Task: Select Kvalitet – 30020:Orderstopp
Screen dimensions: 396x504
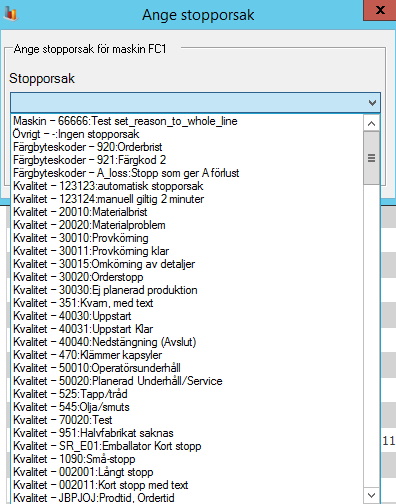Action: pos(187,277)
